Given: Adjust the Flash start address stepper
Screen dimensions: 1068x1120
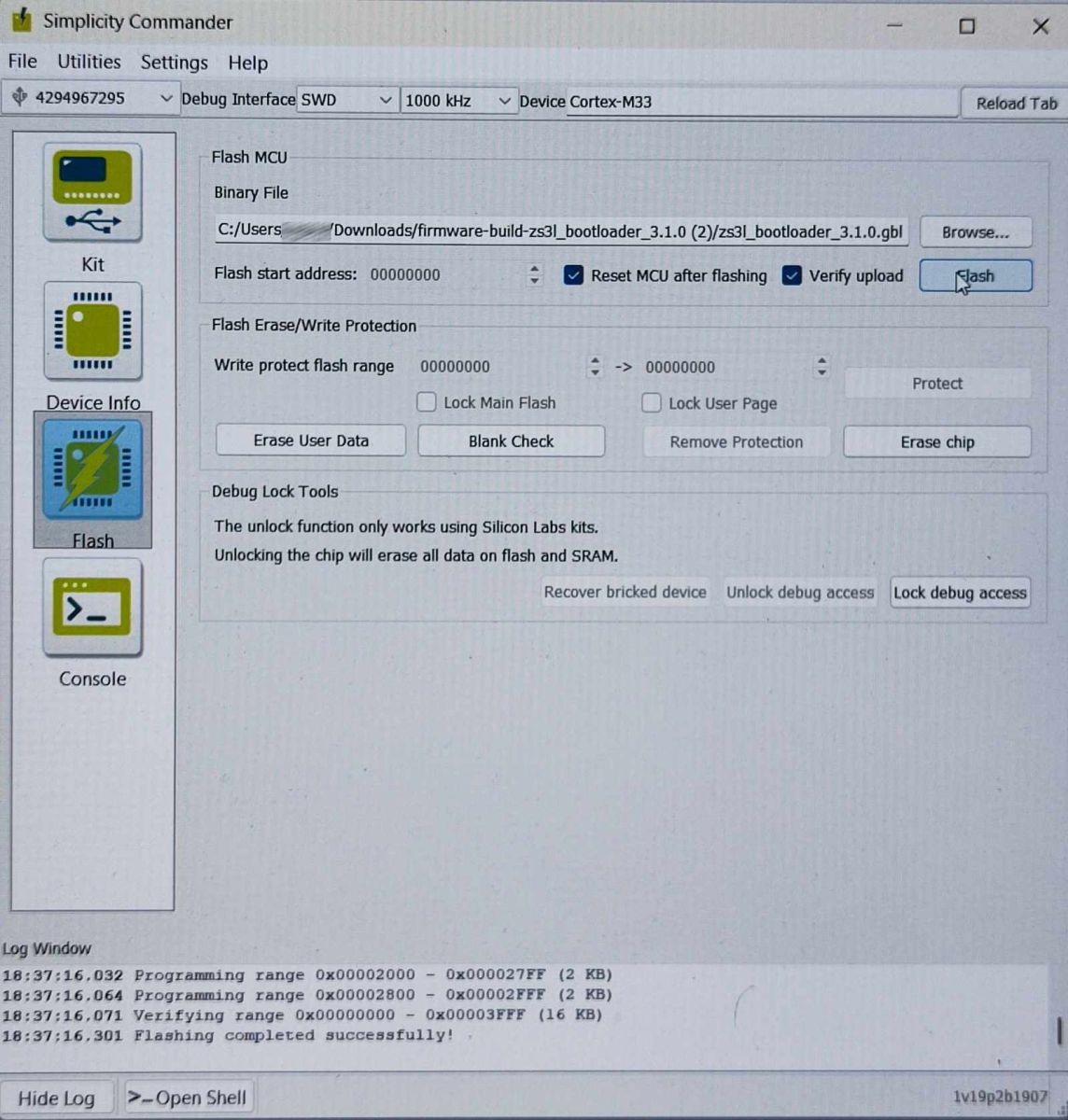Looking at the screenshot, I should pyautogui.click(x=534, y=274).
